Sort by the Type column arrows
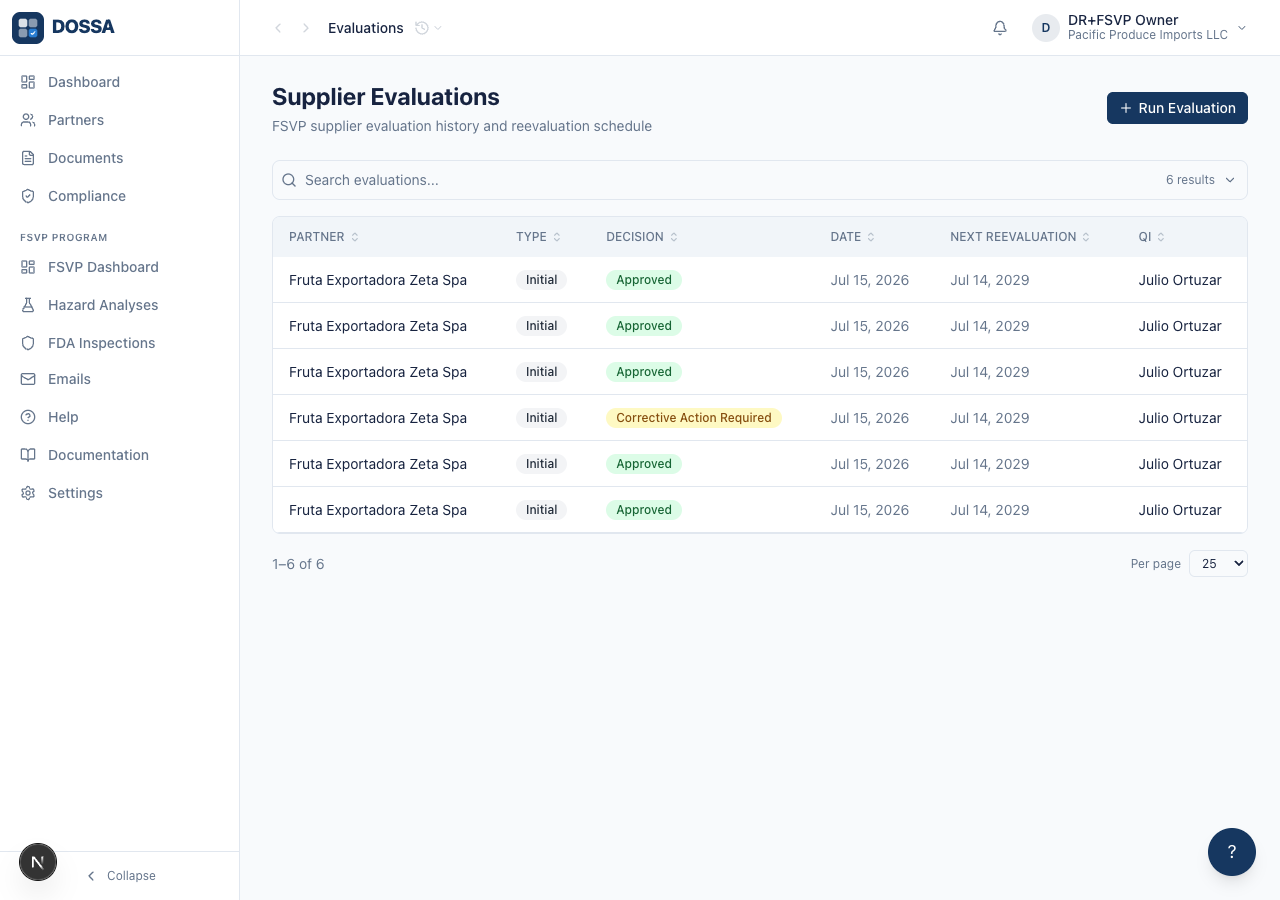 (x=557, y=237)
